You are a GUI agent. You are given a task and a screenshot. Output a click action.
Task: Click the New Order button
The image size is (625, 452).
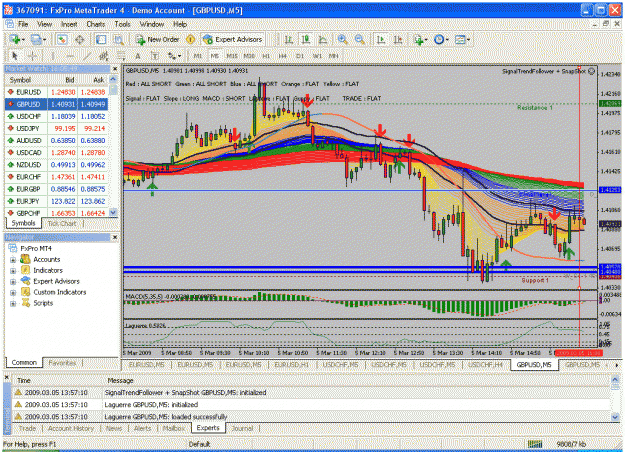157,39
